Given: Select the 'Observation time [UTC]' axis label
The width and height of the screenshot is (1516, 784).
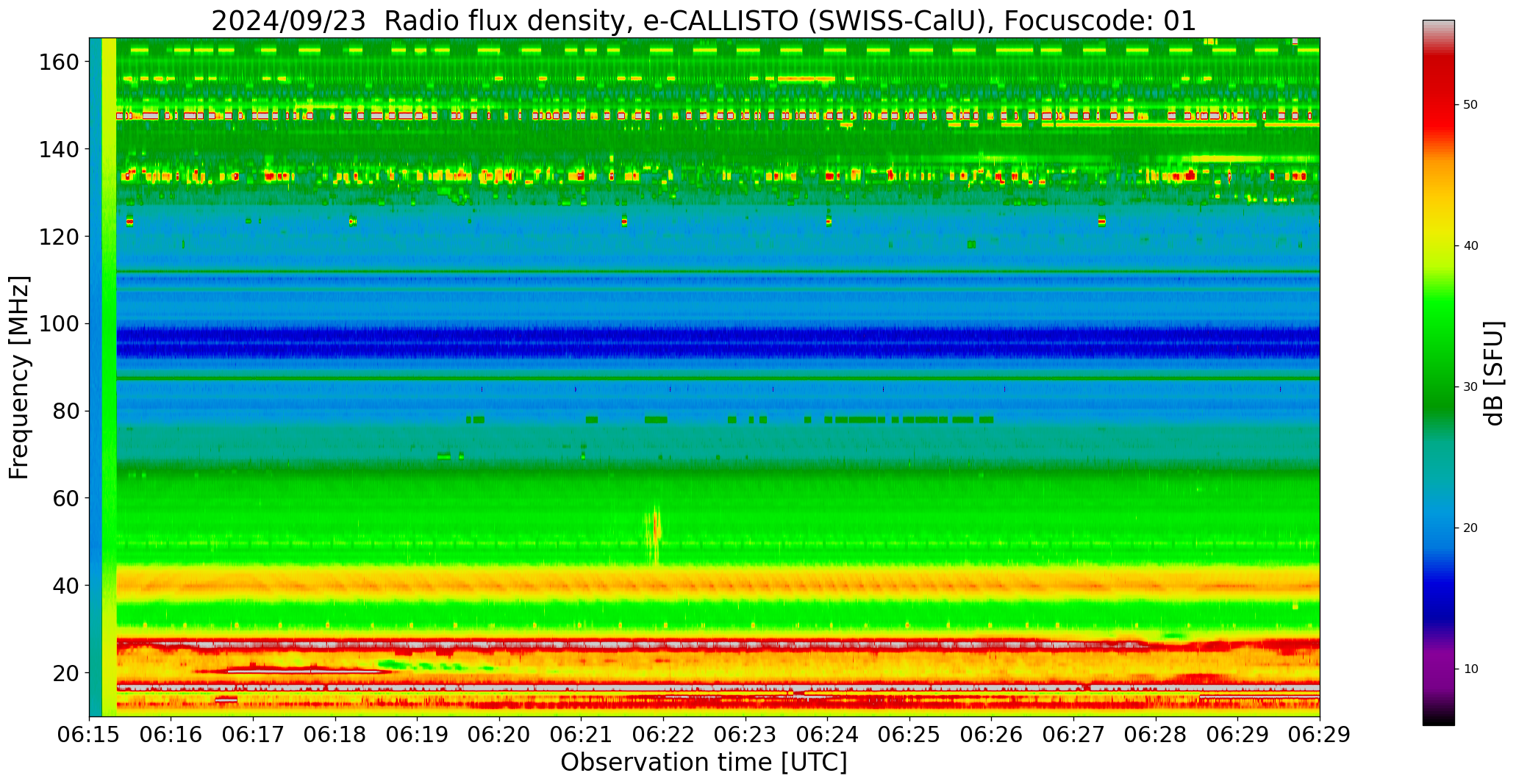Looking at the screenshot, I should click(x=704, y=763).
